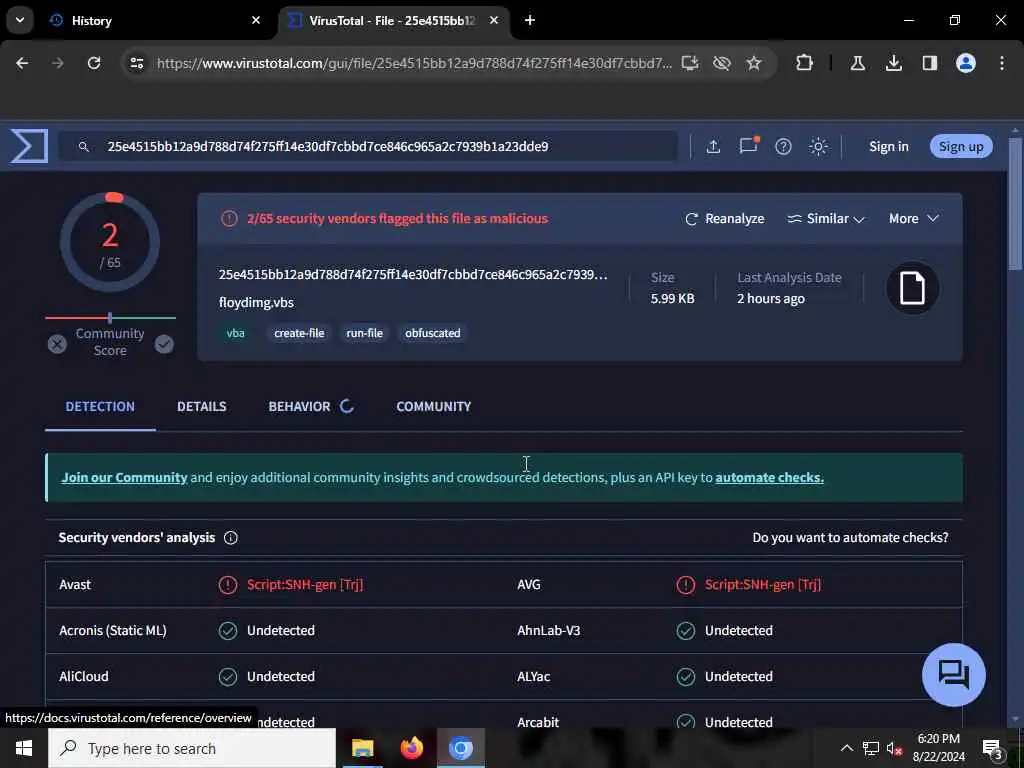1024x768 pixels.
Task: Click the obfuscated tag
Action: tap(432, 333)
